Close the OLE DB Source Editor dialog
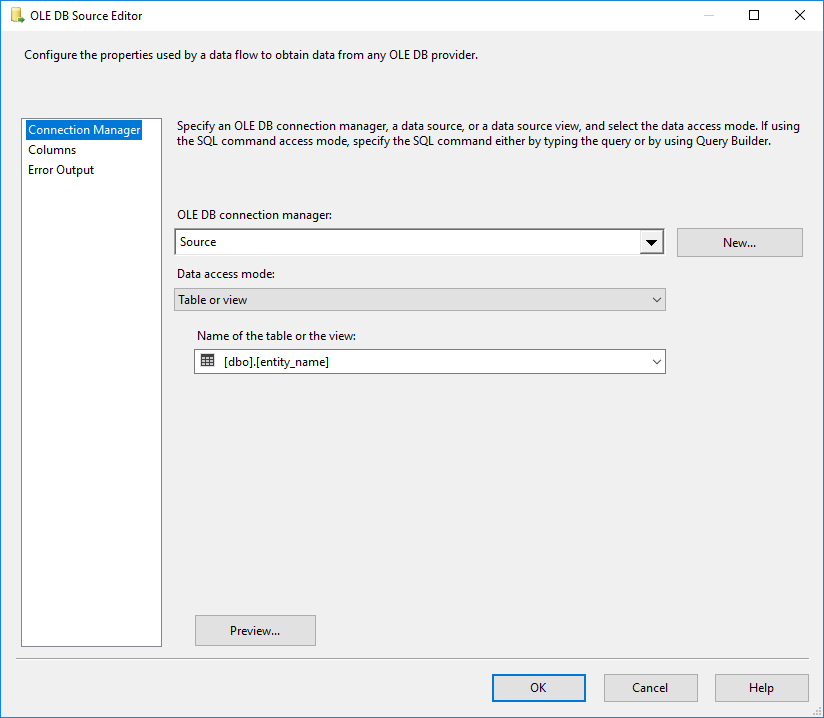 (x=800, y=15)
